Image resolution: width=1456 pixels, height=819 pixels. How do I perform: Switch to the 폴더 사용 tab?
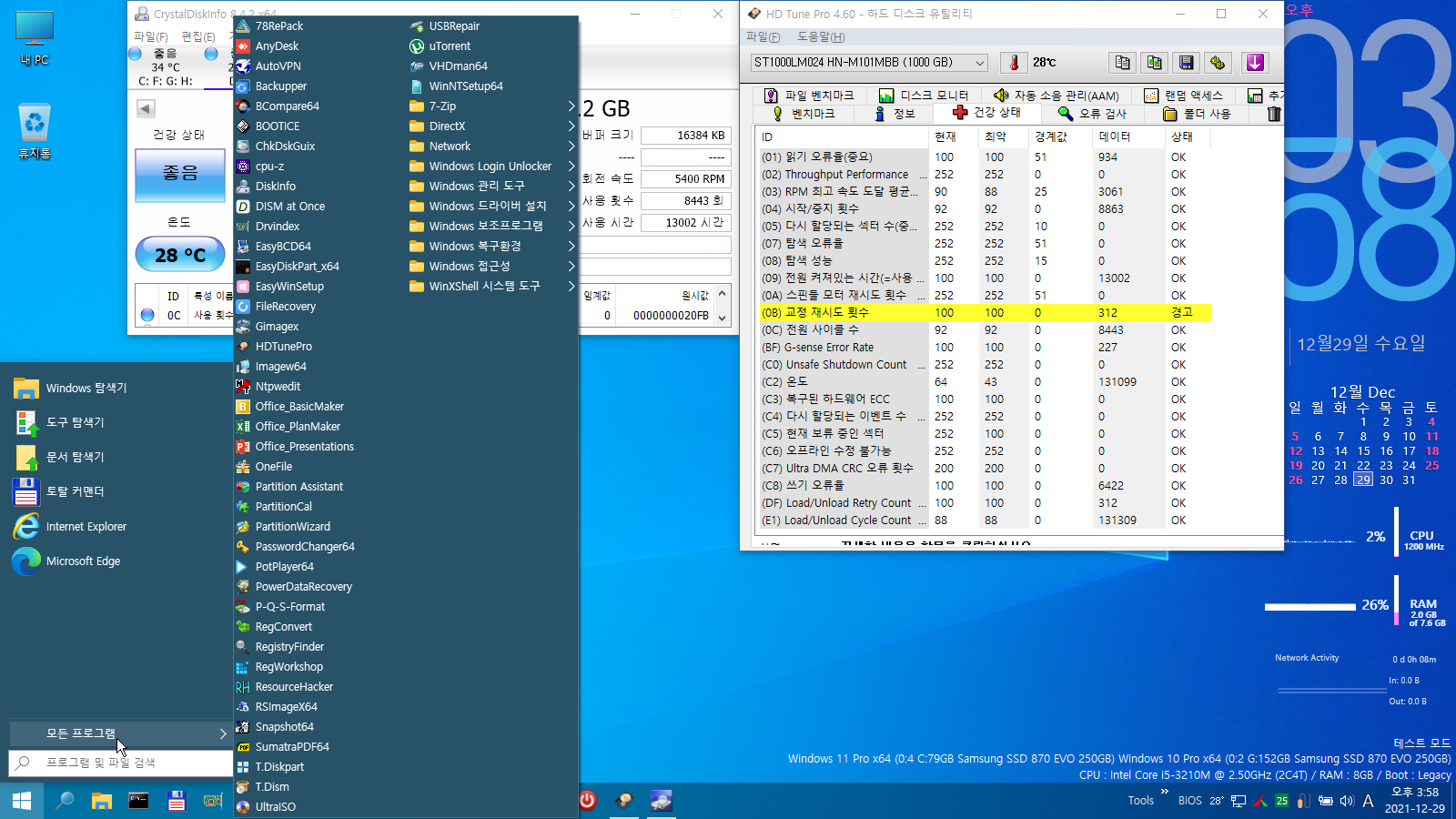1197,114
